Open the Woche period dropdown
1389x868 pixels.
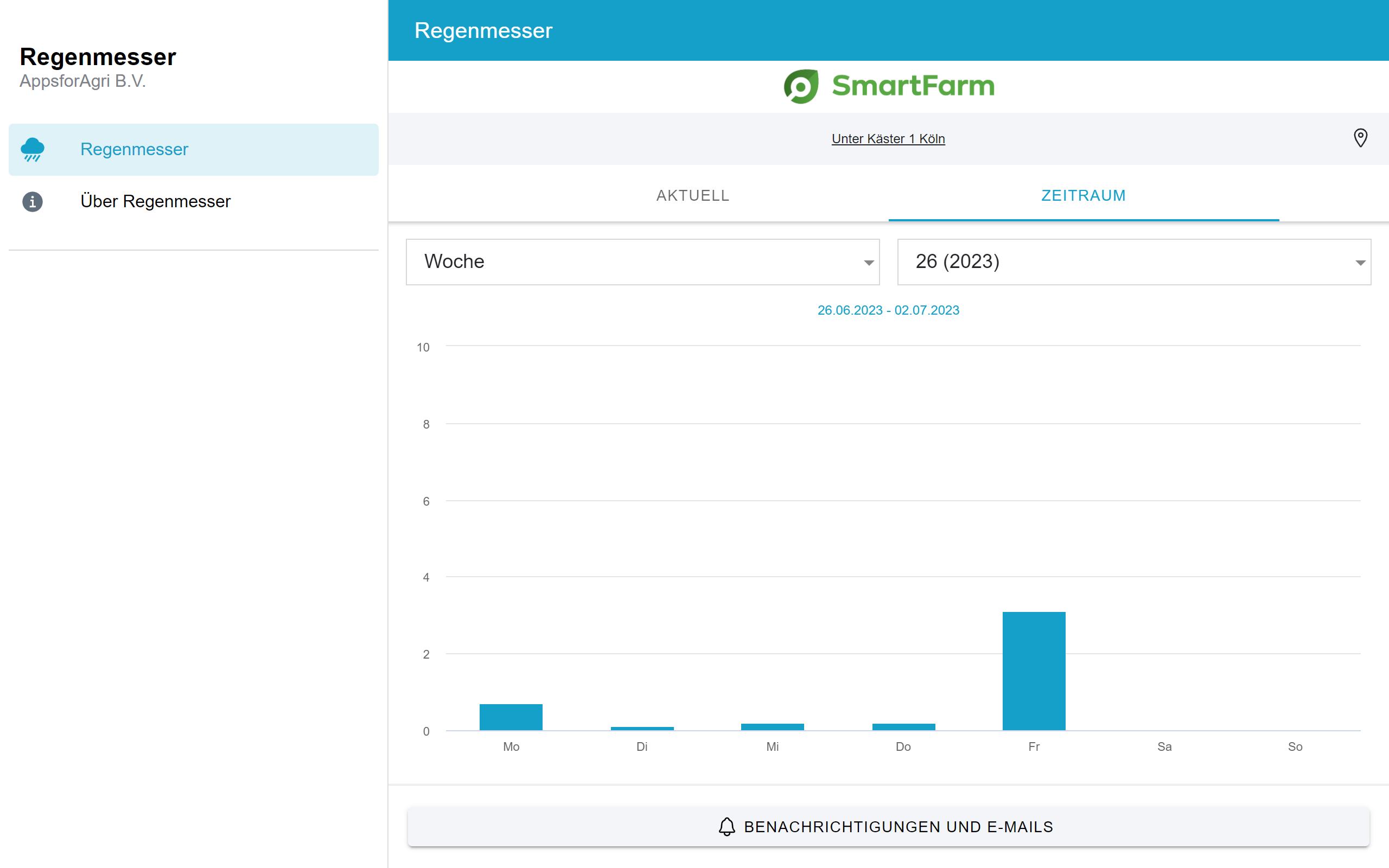(643, 262)
